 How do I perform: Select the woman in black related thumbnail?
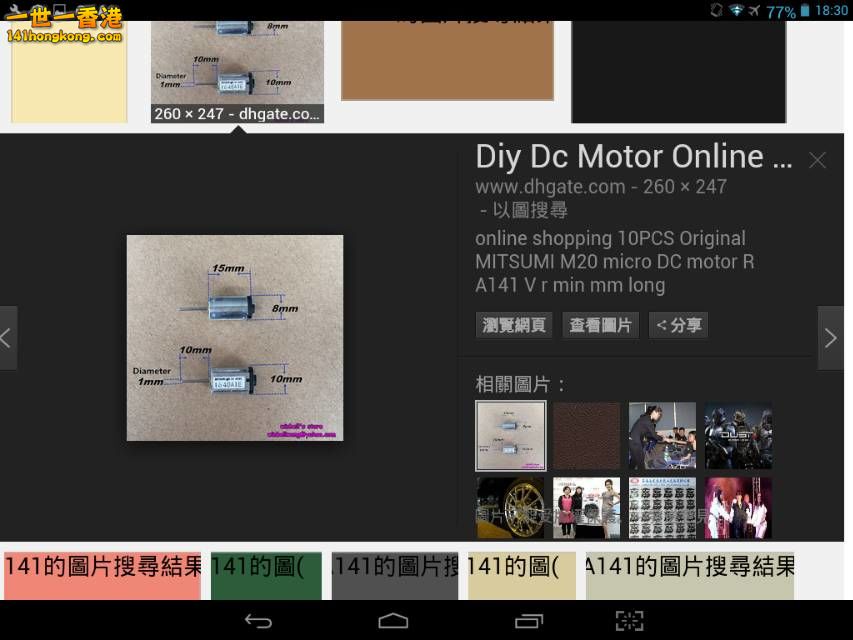[662, 436]
